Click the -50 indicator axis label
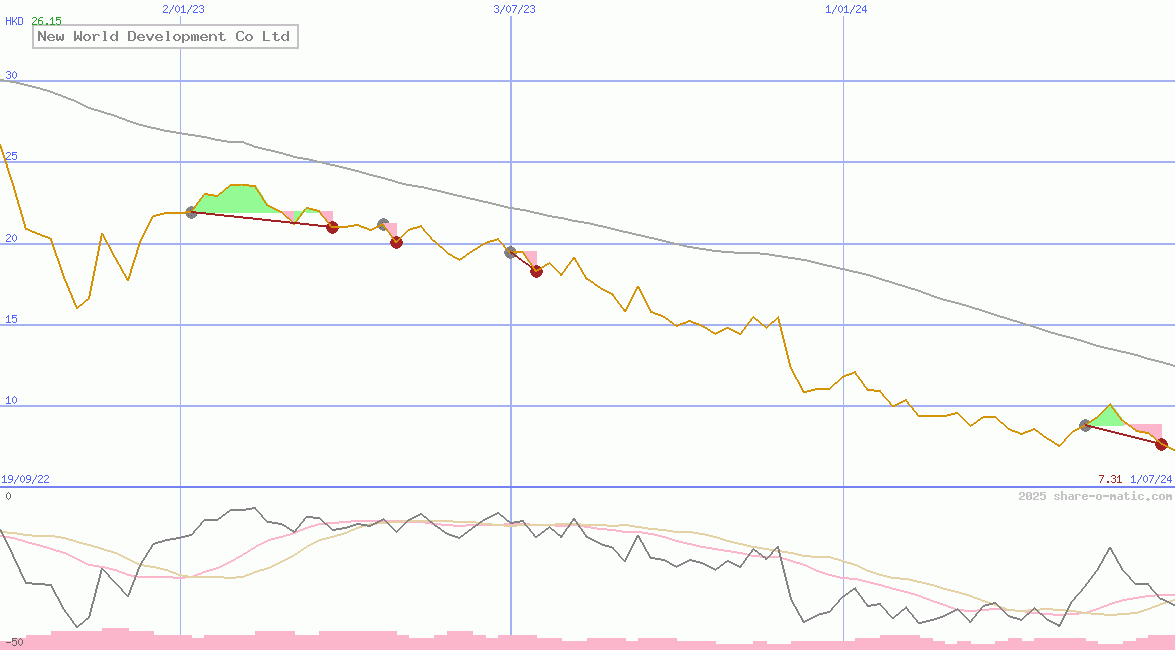The image size is (1175, 650). tap(14, 643)
